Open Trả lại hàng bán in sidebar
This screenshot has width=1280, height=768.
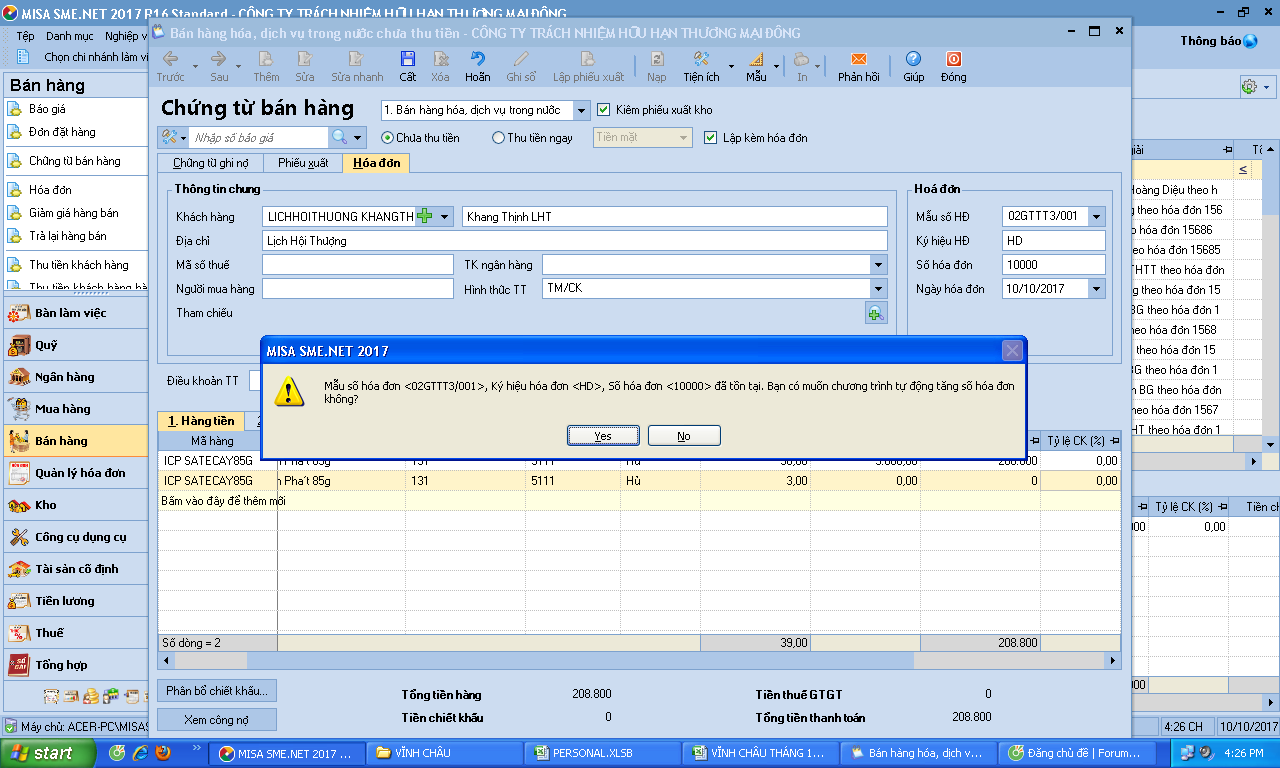click(x=67, y=236)
